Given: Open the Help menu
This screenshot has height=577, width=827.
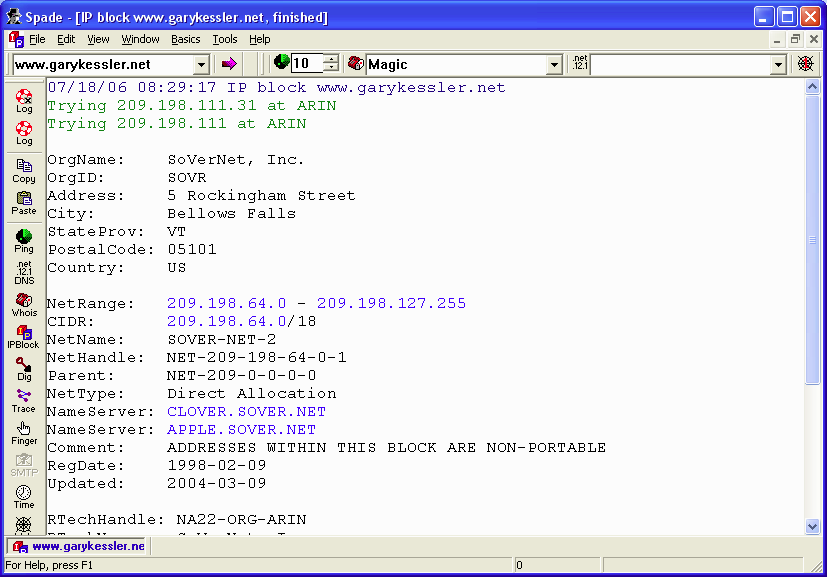Looking at the screenshot, I should pos(259,39).
